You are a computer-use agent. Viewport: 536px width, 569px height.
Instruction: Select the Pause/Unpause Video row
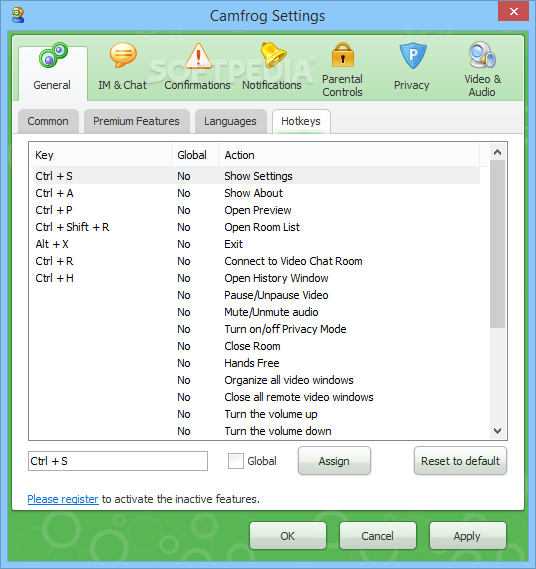coord(257,295)
